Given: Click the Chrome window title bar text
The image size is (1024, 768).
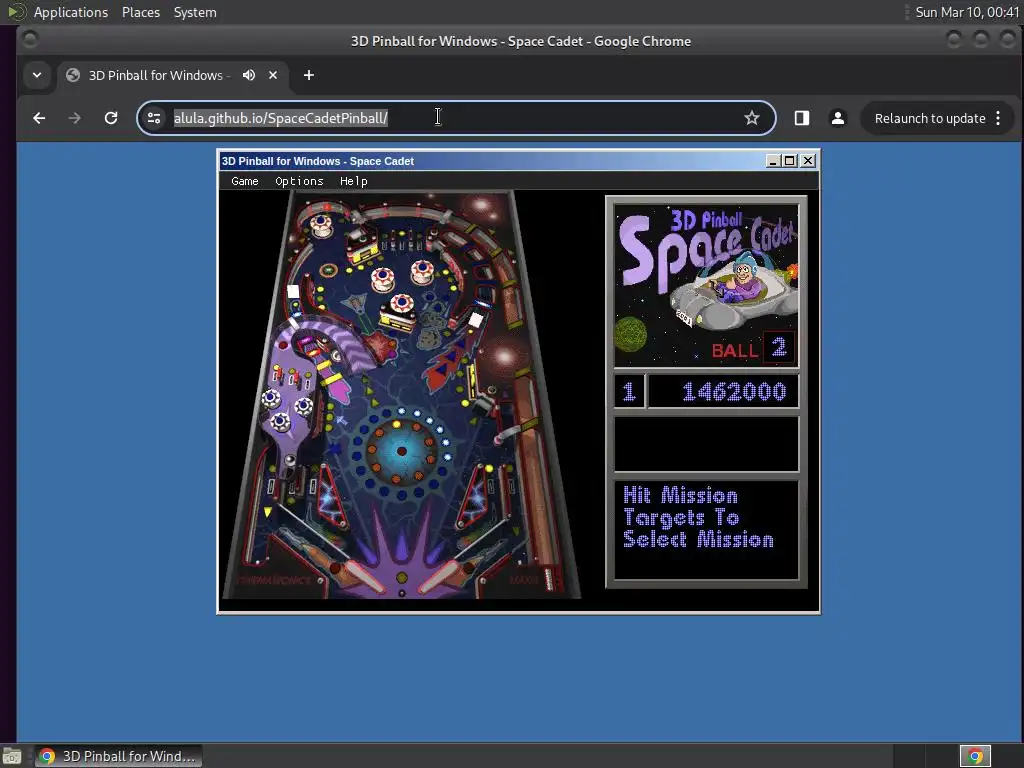Looking at the screenshot, I should click(520, 41).
